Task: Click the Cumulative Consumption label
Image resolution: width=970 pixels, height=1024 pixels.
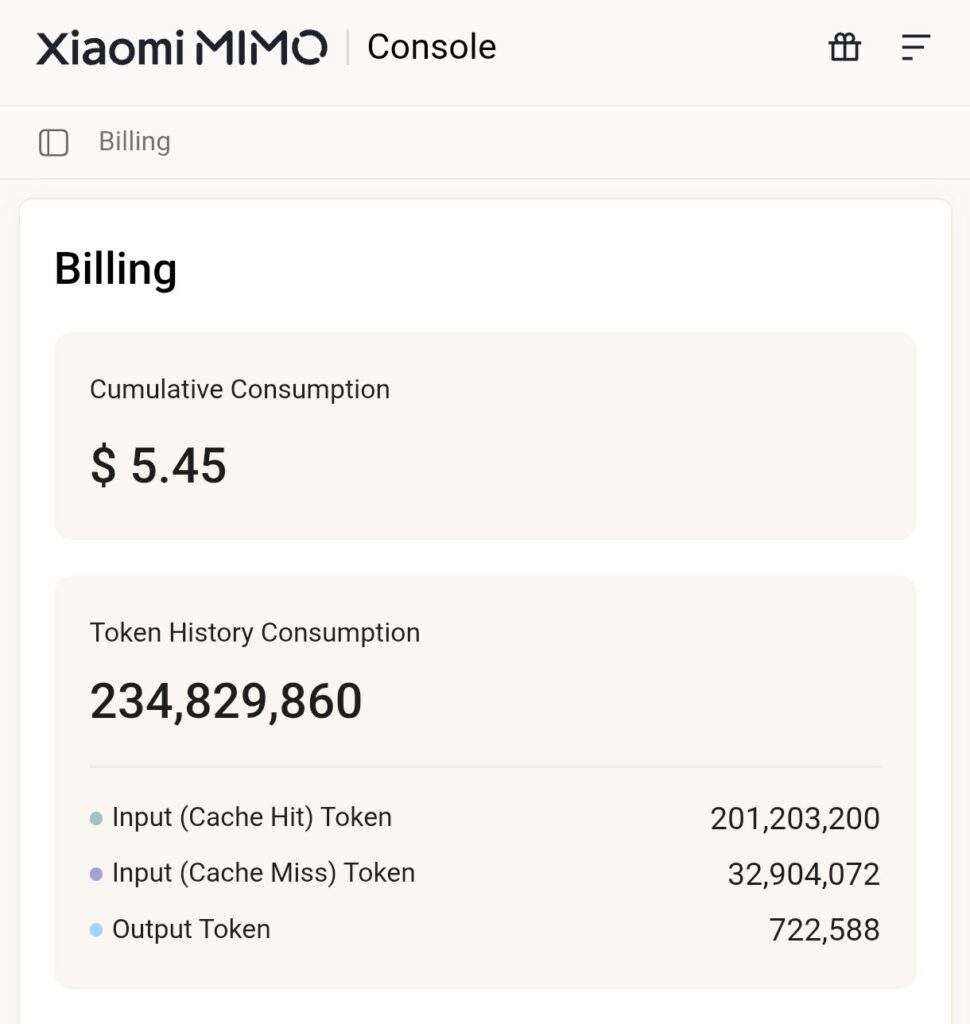Action: [240, 389]
